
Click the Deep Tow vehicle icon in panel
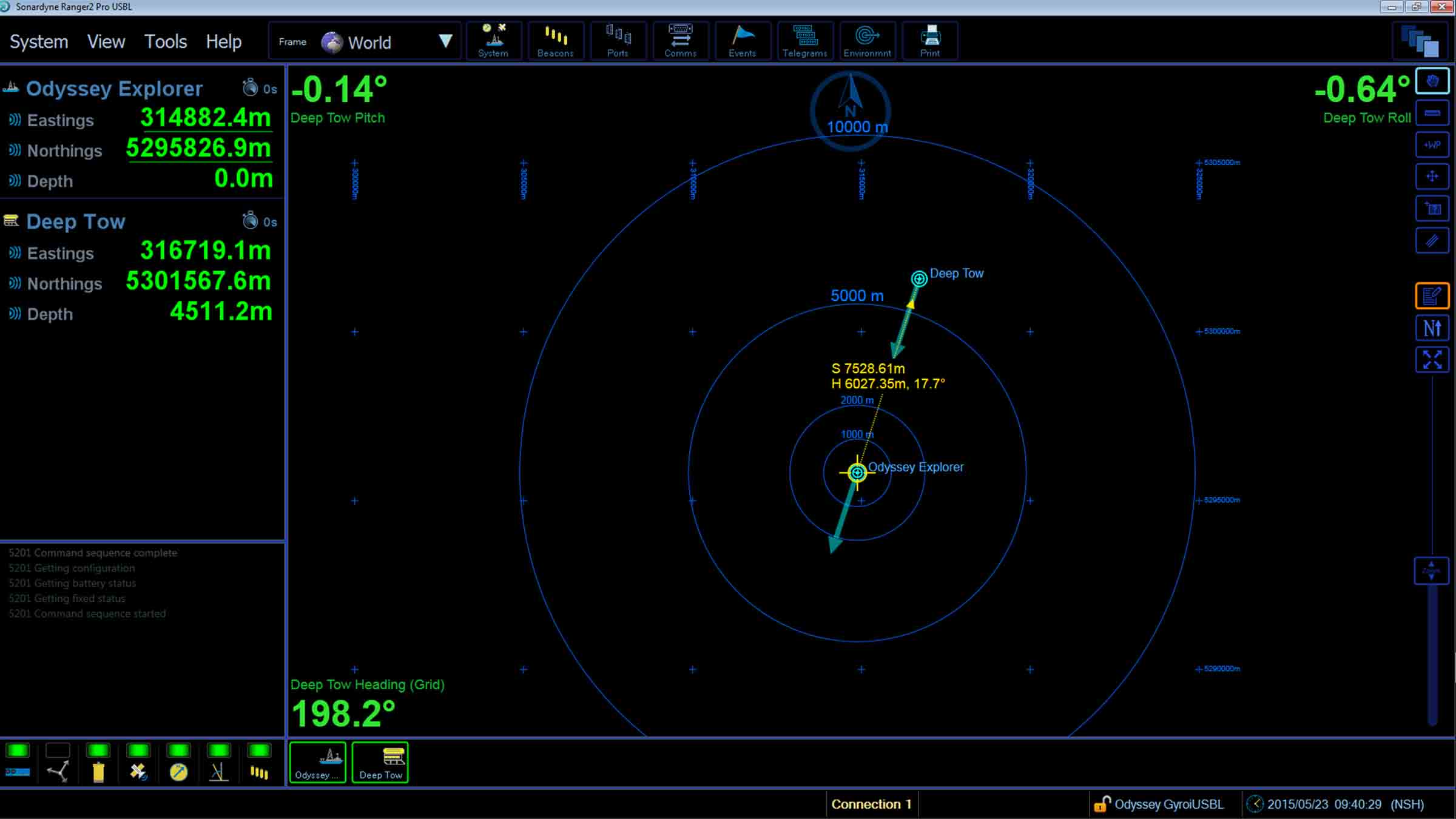(x=11, y=220)
